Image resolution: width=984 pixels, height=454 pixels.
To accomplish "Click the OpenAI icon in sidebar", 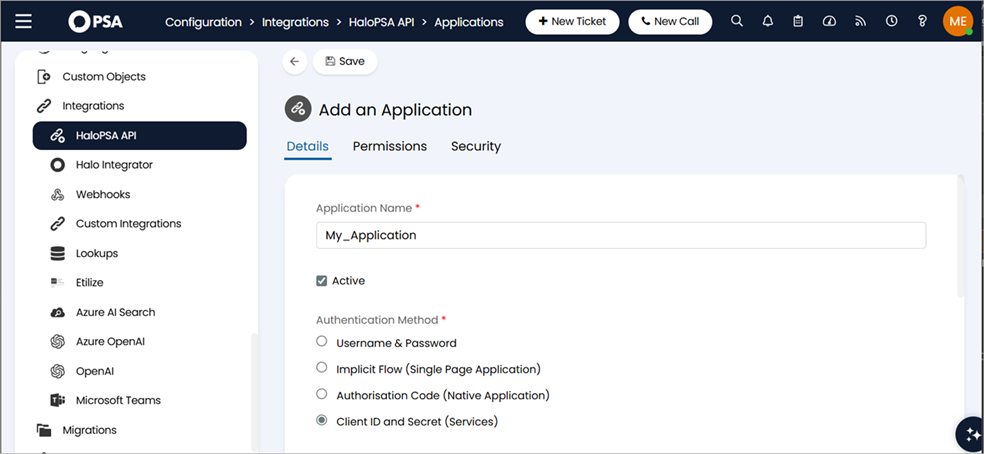I will (x=57, y=371).
